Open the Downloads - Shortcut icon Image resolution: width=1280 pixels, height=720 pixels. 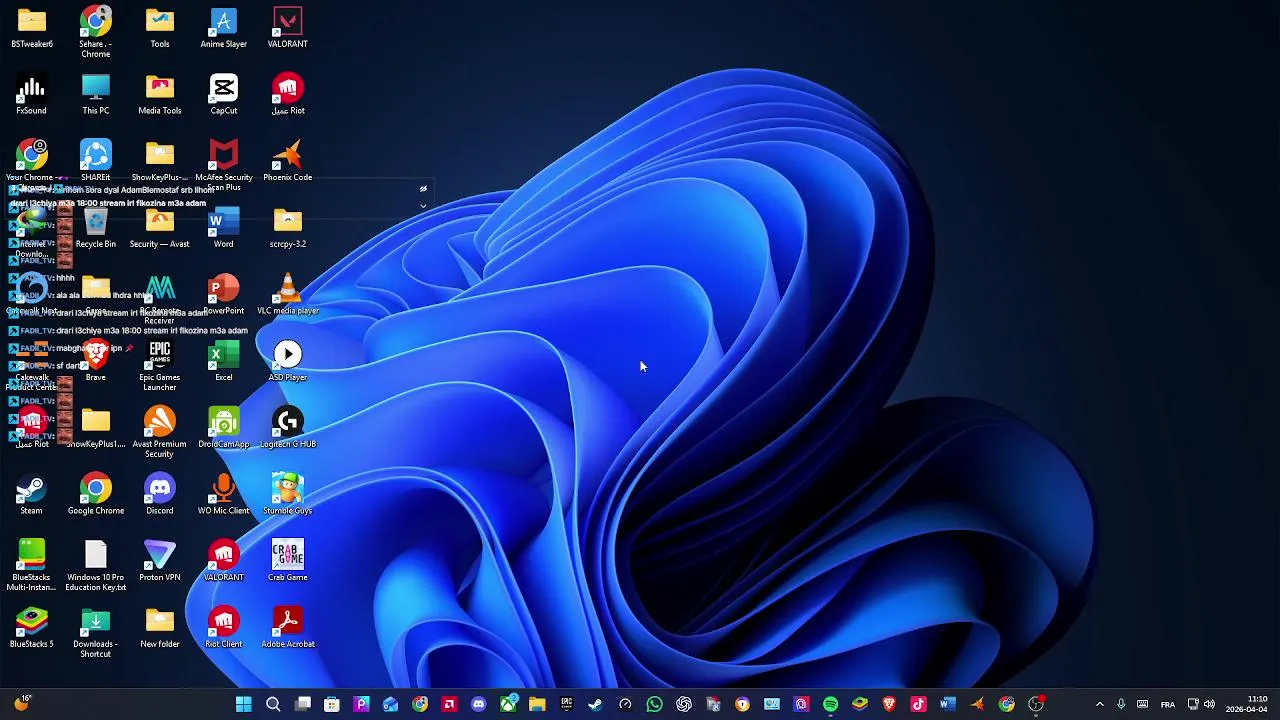point(96,633)
